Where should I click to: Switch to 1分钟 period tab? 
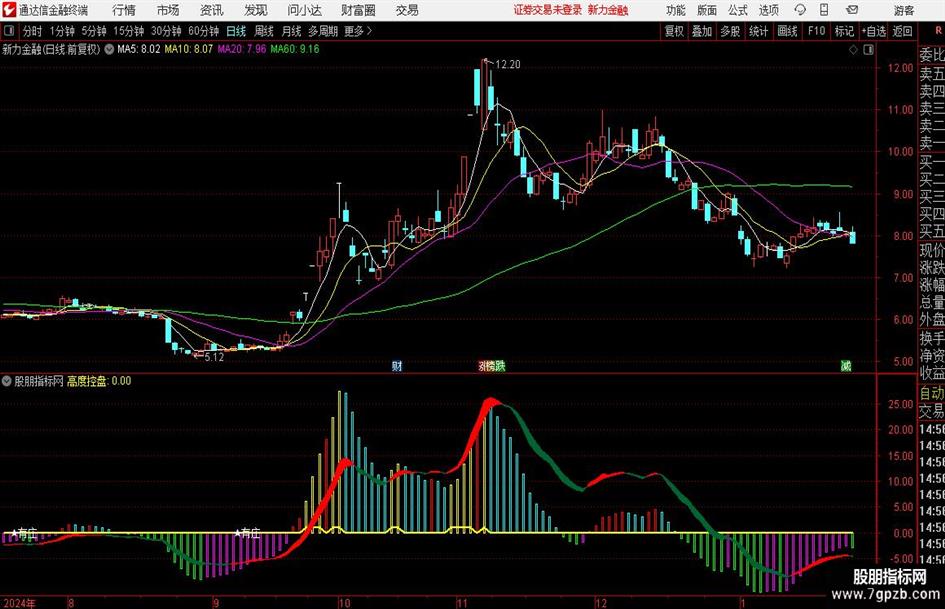(x=62, y=31)
